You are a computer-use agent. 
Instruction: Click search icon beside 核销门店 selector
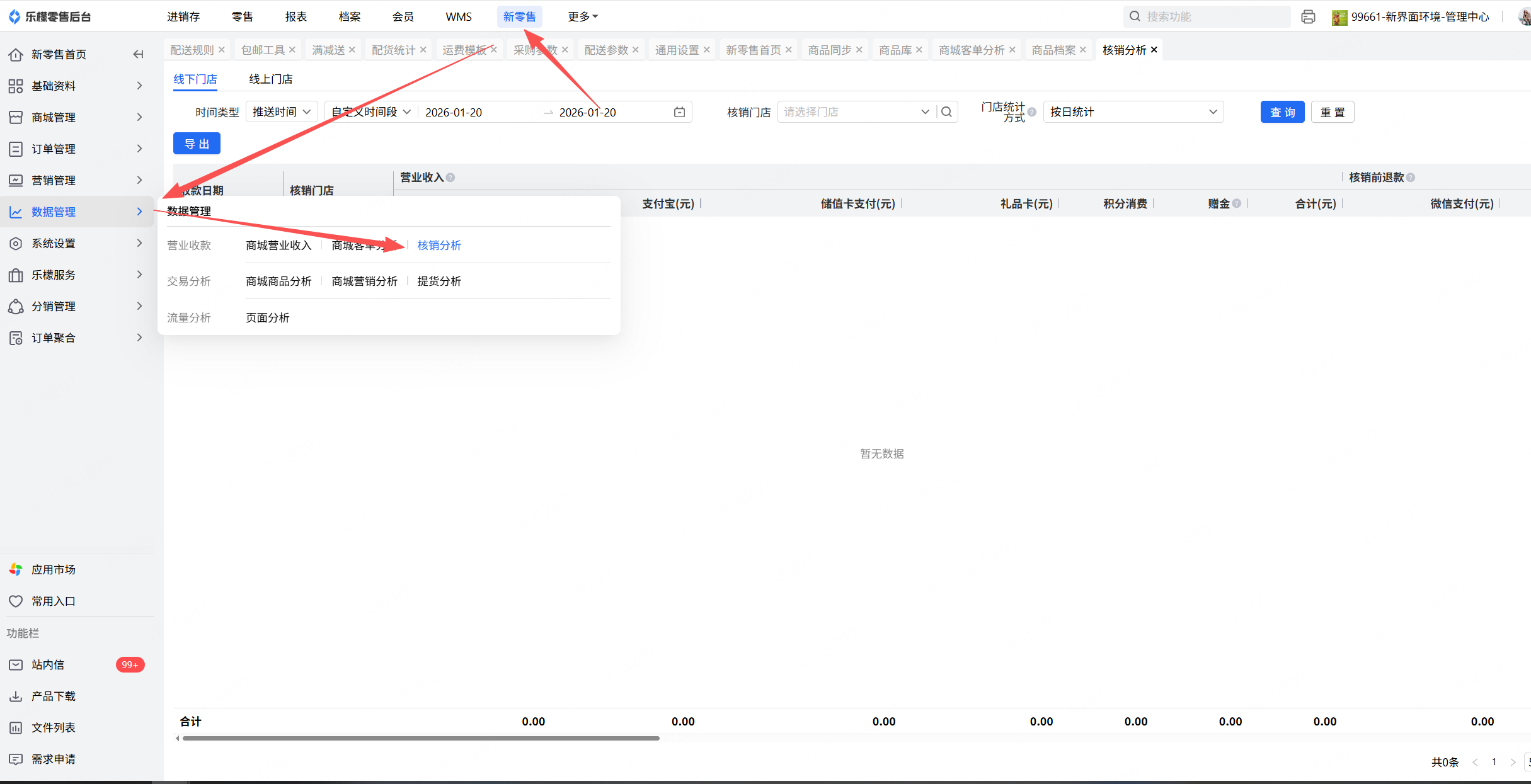pos(946,112)
